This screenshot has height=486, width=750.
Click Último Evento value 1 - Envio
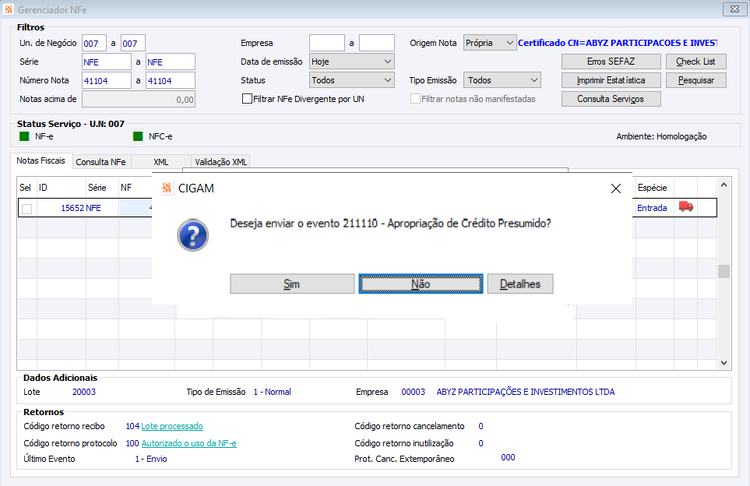(x=151, y=459)
